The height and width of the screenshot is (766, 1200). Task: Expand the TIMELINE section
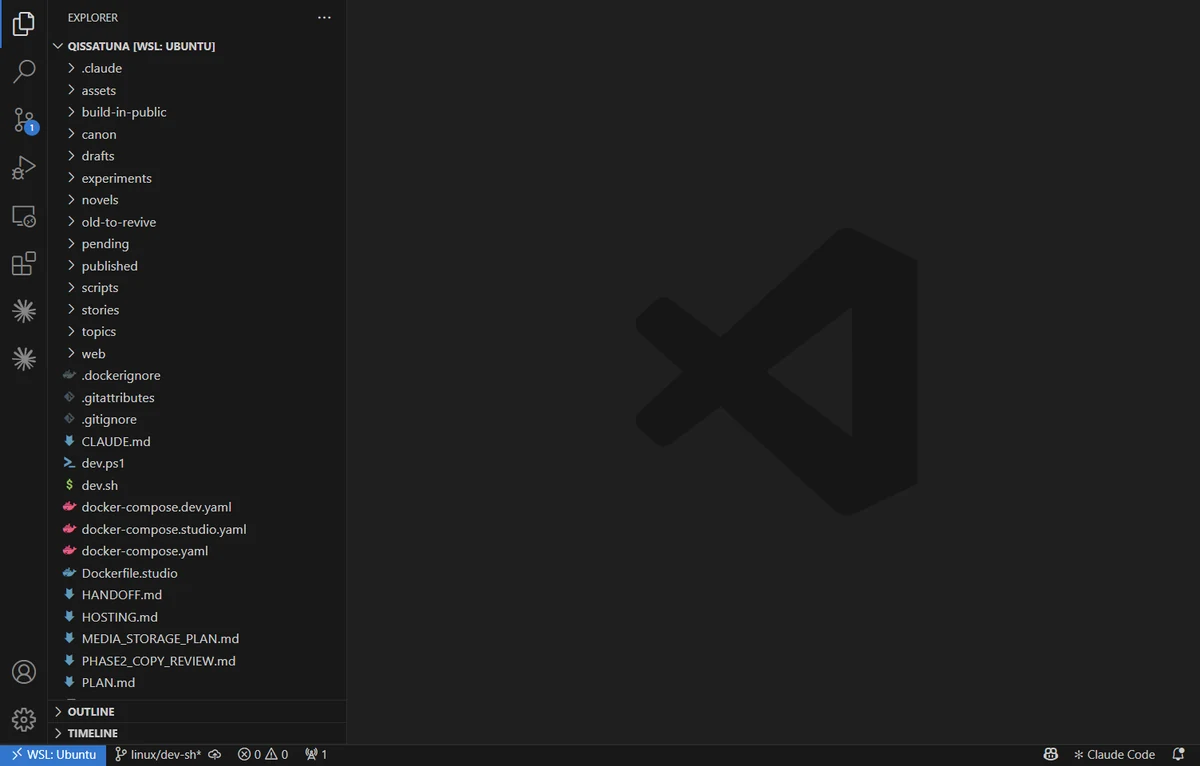(x=197, y=733)
